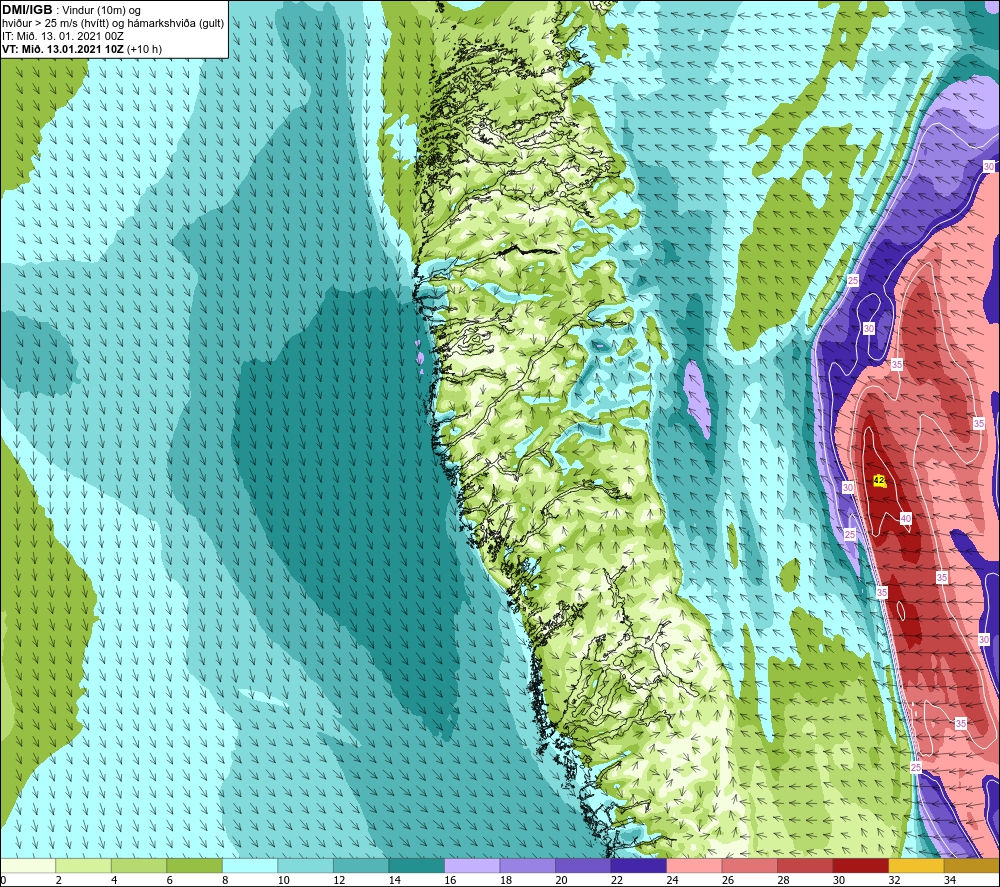Pick the 26–28 m/s salmon scale swatch
This screenshot has width=1000, height=887.
coord(749,865)
